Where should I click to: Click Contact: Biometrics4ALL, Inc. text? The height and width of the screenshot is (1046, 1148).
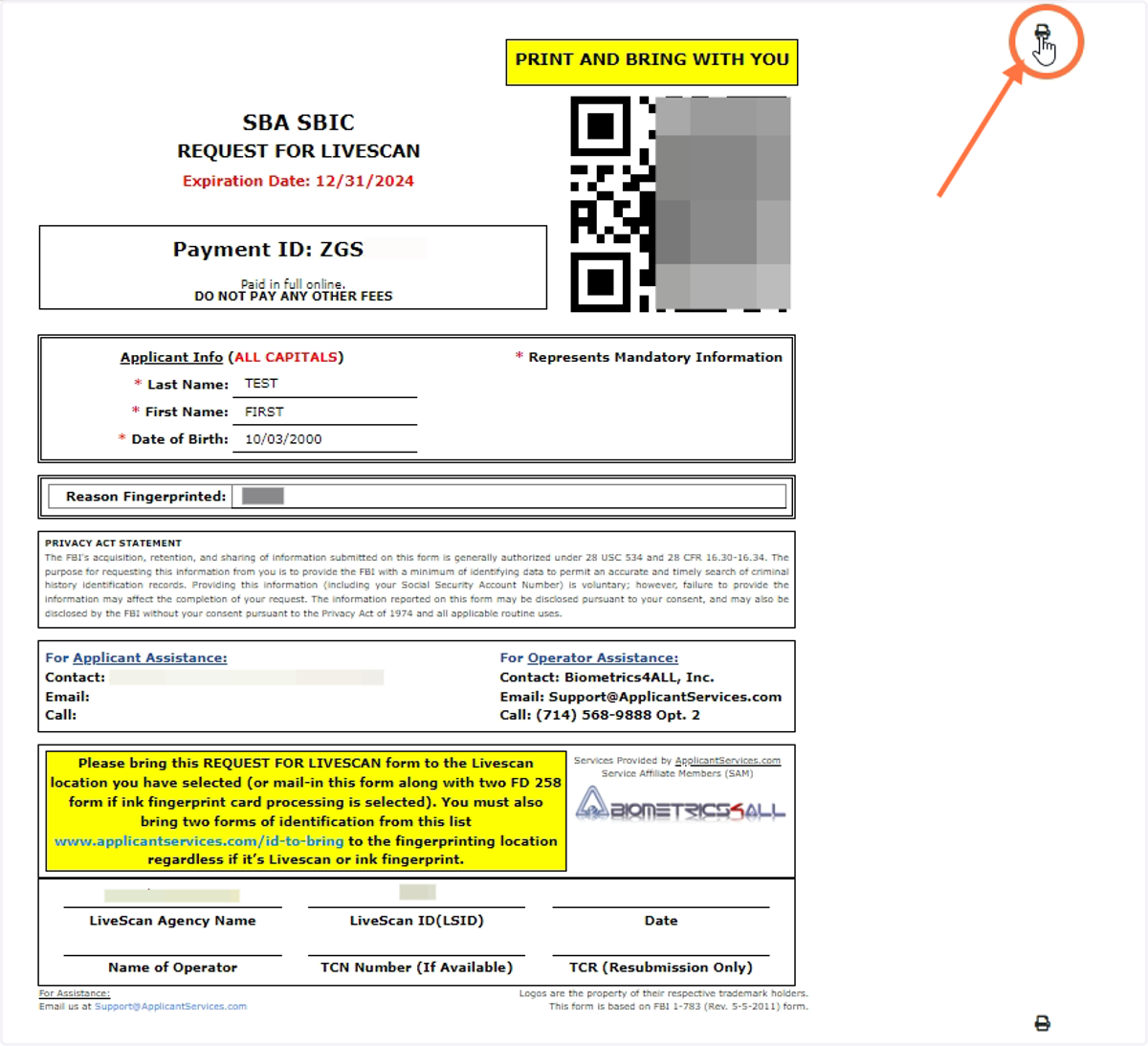tap(607, 678)
